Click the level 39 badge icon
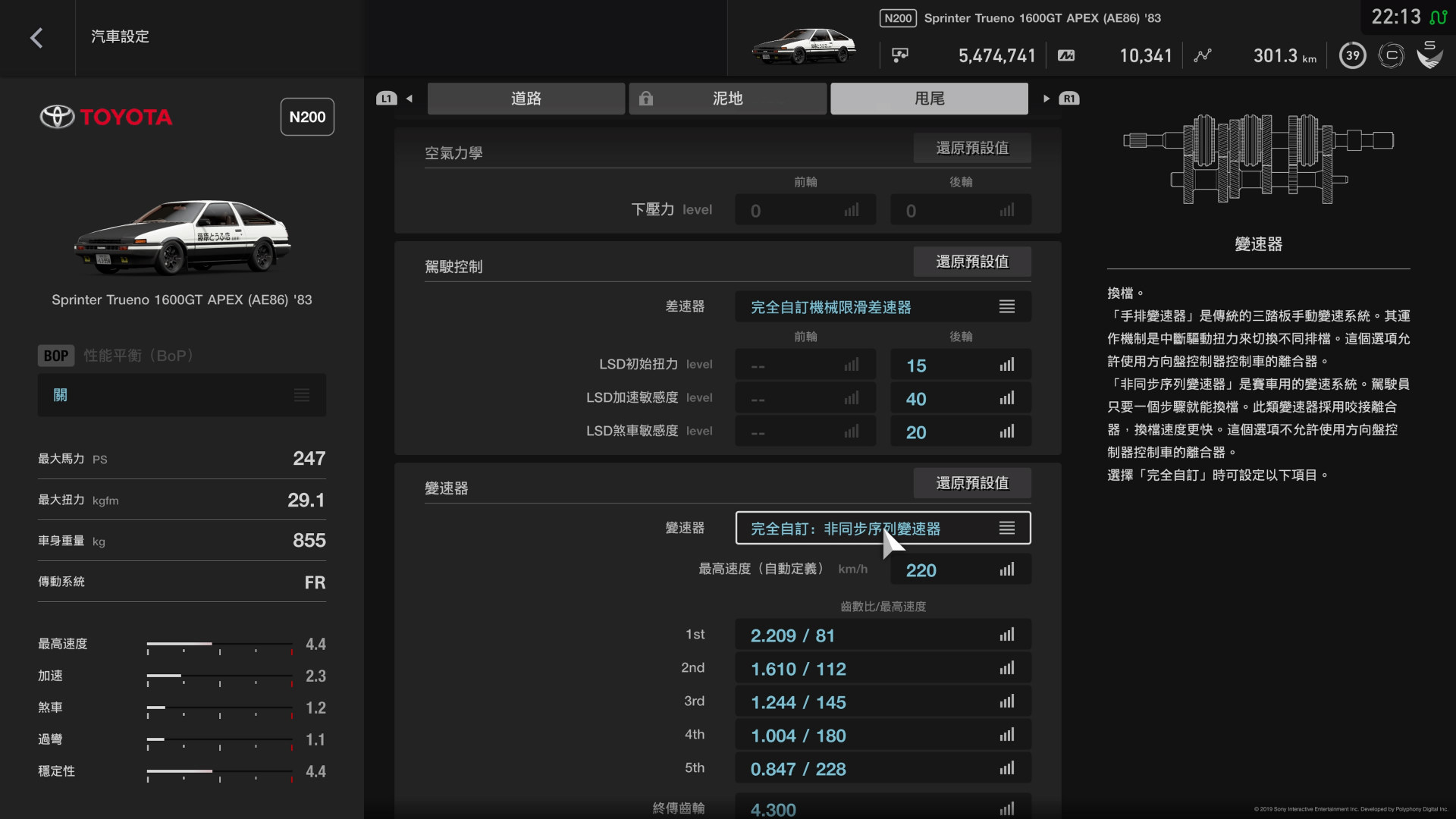Screen dimensions: 1456x819 pyautogui.click(x=1352, y=55)
